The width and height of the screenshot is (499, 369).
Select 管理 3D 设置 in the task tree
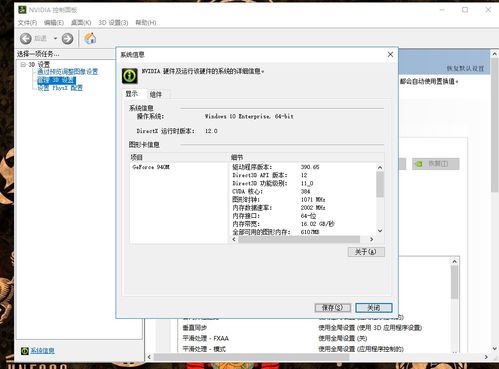click(x=56, y=80)
